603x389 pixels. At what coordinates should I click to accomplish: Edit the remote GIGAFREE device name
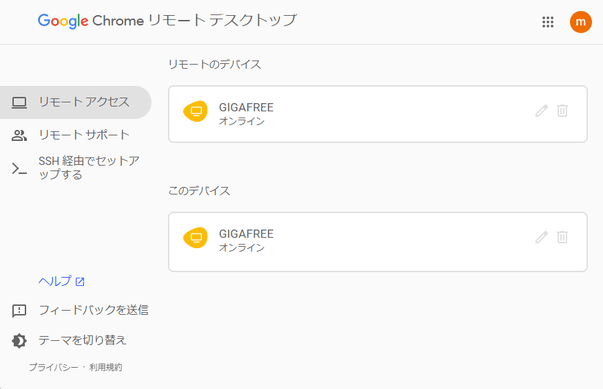pos(541,111)
